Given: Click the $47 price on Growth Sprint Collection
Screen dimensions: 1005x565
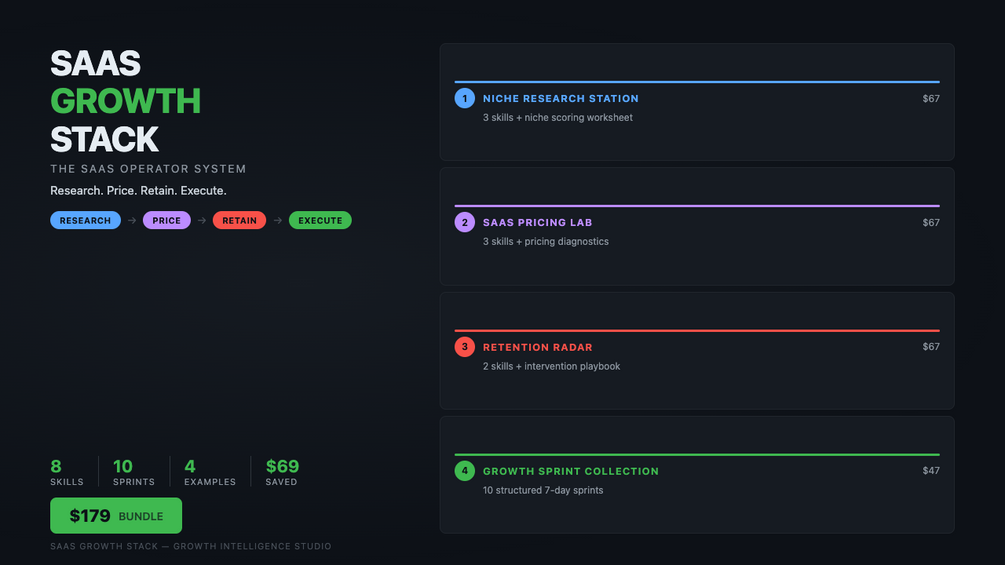Looking at the screenshot, I should (930, 471).
